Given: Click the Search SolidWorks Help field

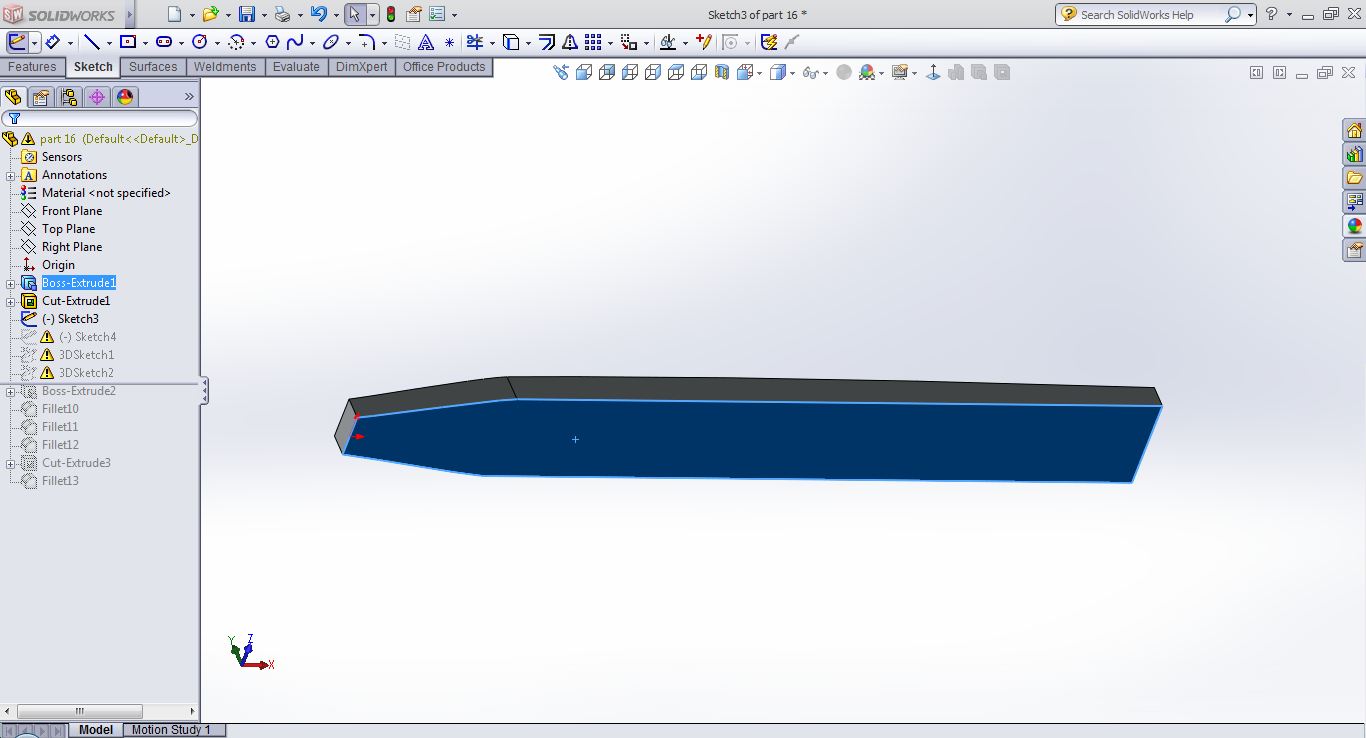Looking at the screenshot, I should click(1150, 15).
